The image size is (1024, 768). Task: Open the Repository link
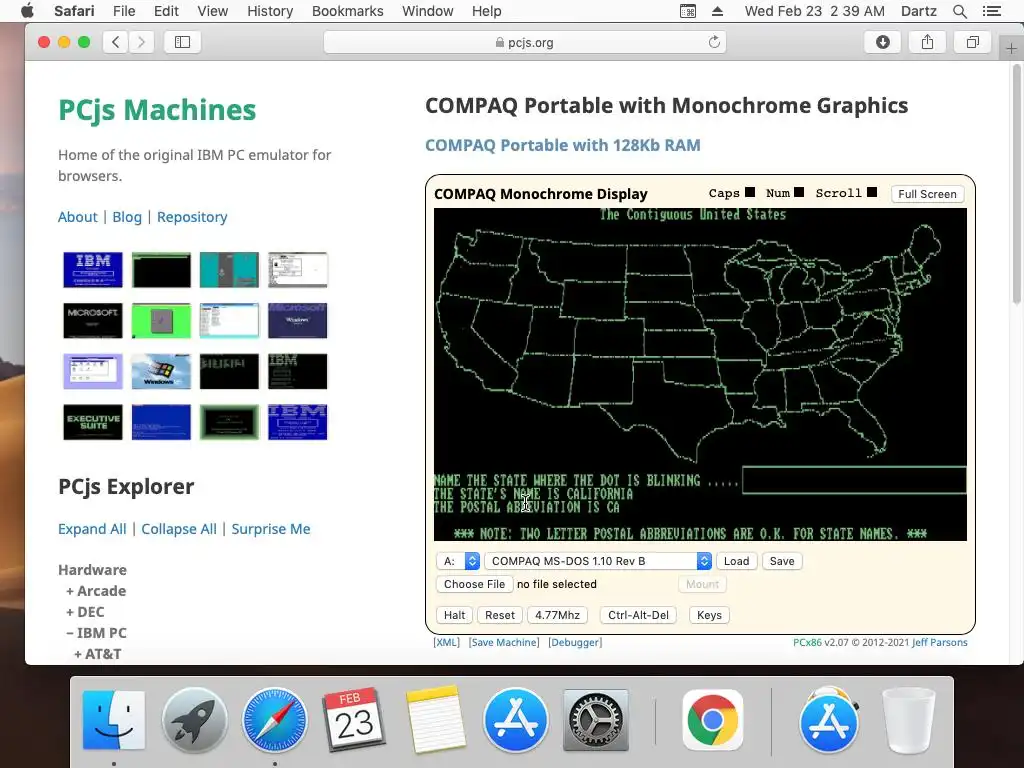(192, 217)
